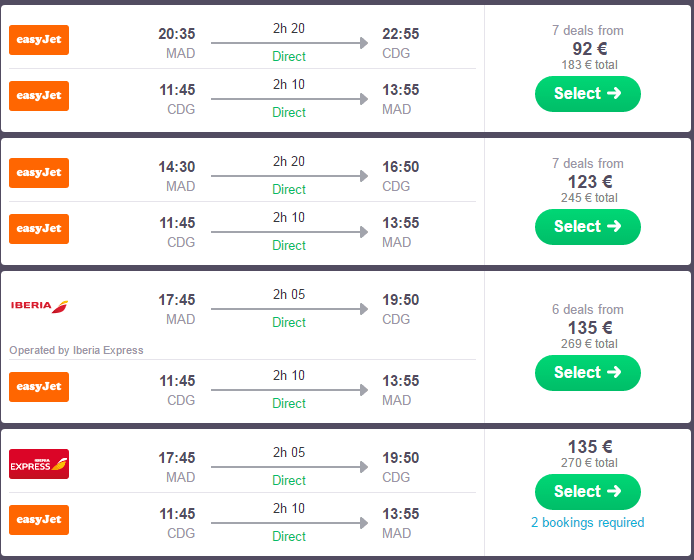Select the 135 € Iberia deal
Image resolution: width=694 pixels, height=560 pixels.
(588, 373)
